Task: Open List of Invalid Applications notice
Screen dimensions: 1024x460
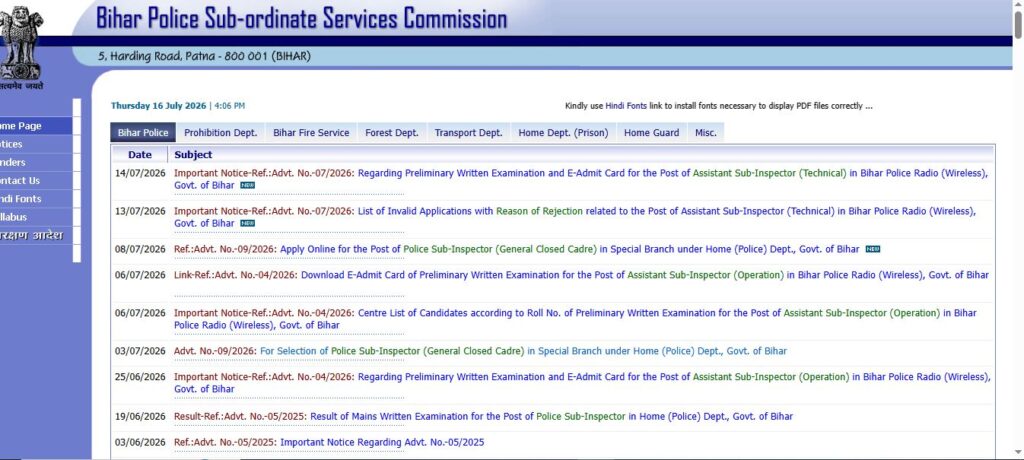Action: (575, 217)
